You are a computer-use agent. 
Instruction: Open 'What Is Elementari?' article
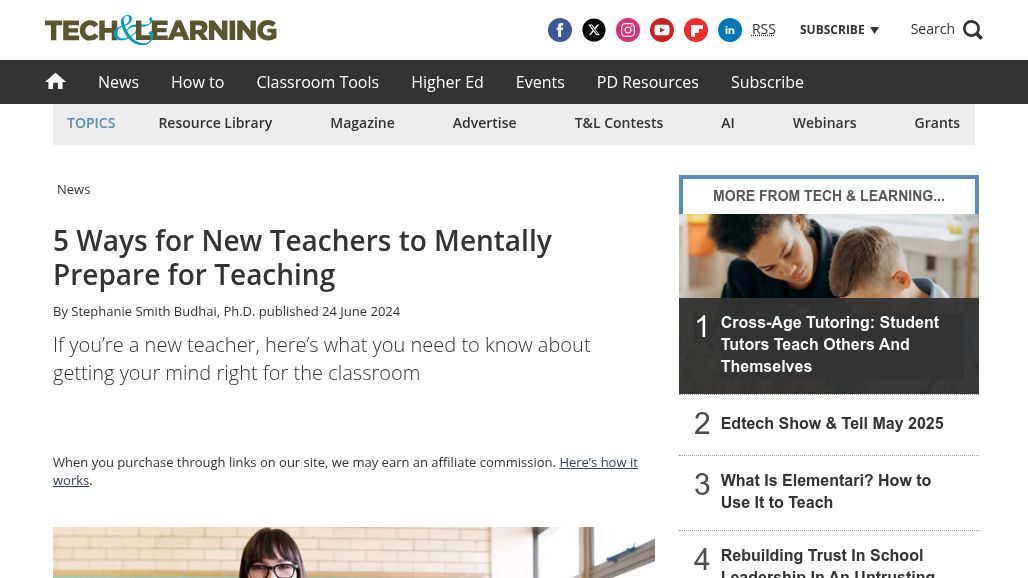point(825,491)
